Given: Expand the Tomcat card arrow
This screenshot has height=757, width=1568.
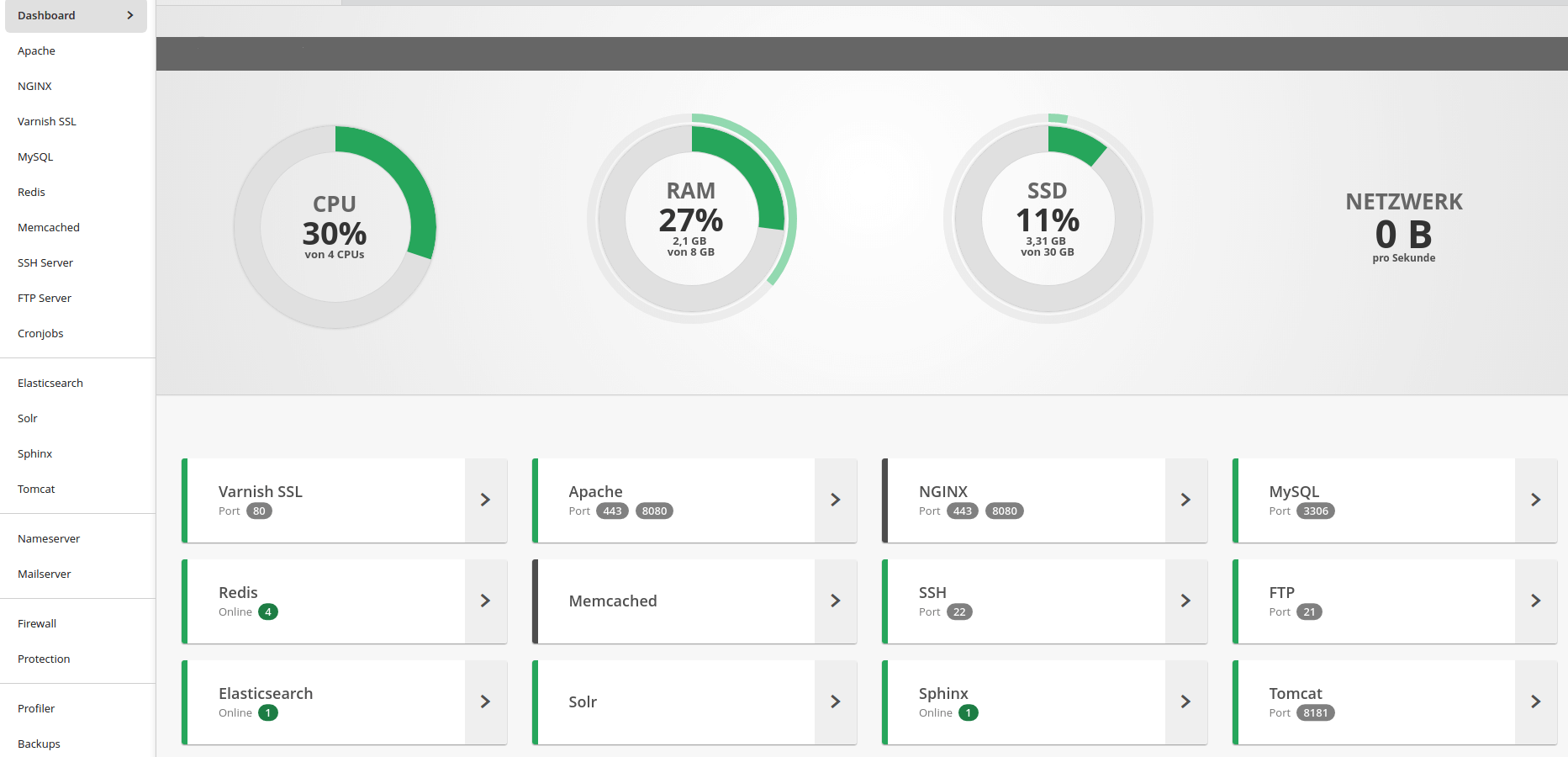Looking at the screenshot, I should click(1536, 701).
